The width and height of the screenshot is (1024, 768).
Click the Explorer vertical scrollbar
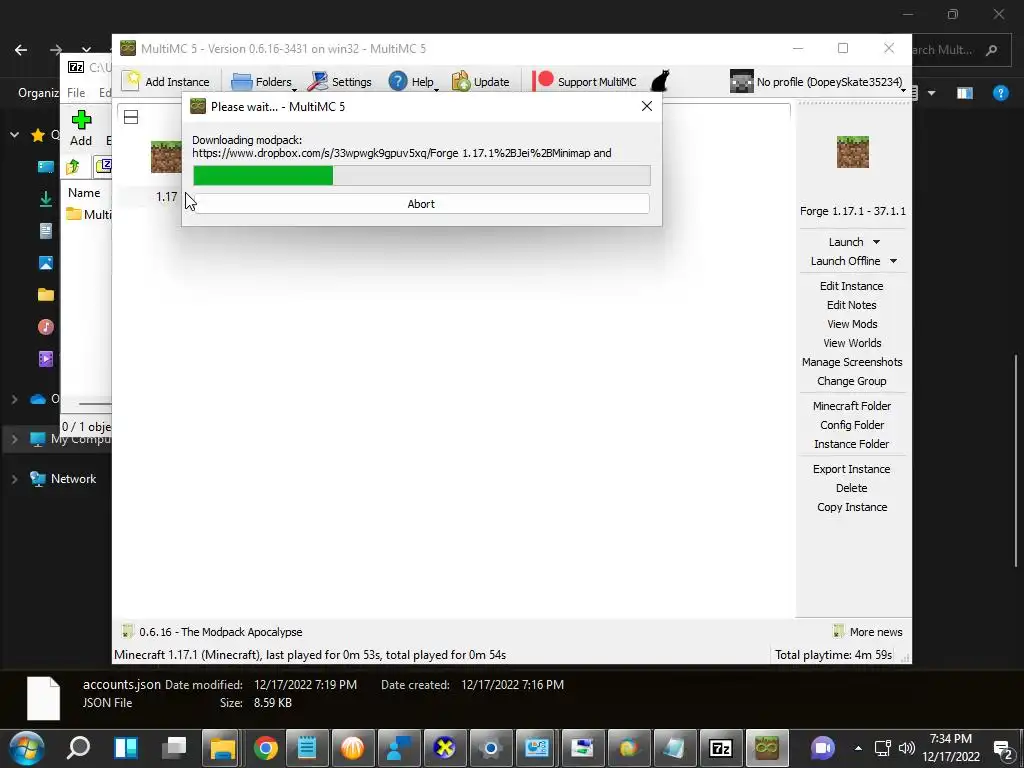click(x=1015, y=460)
